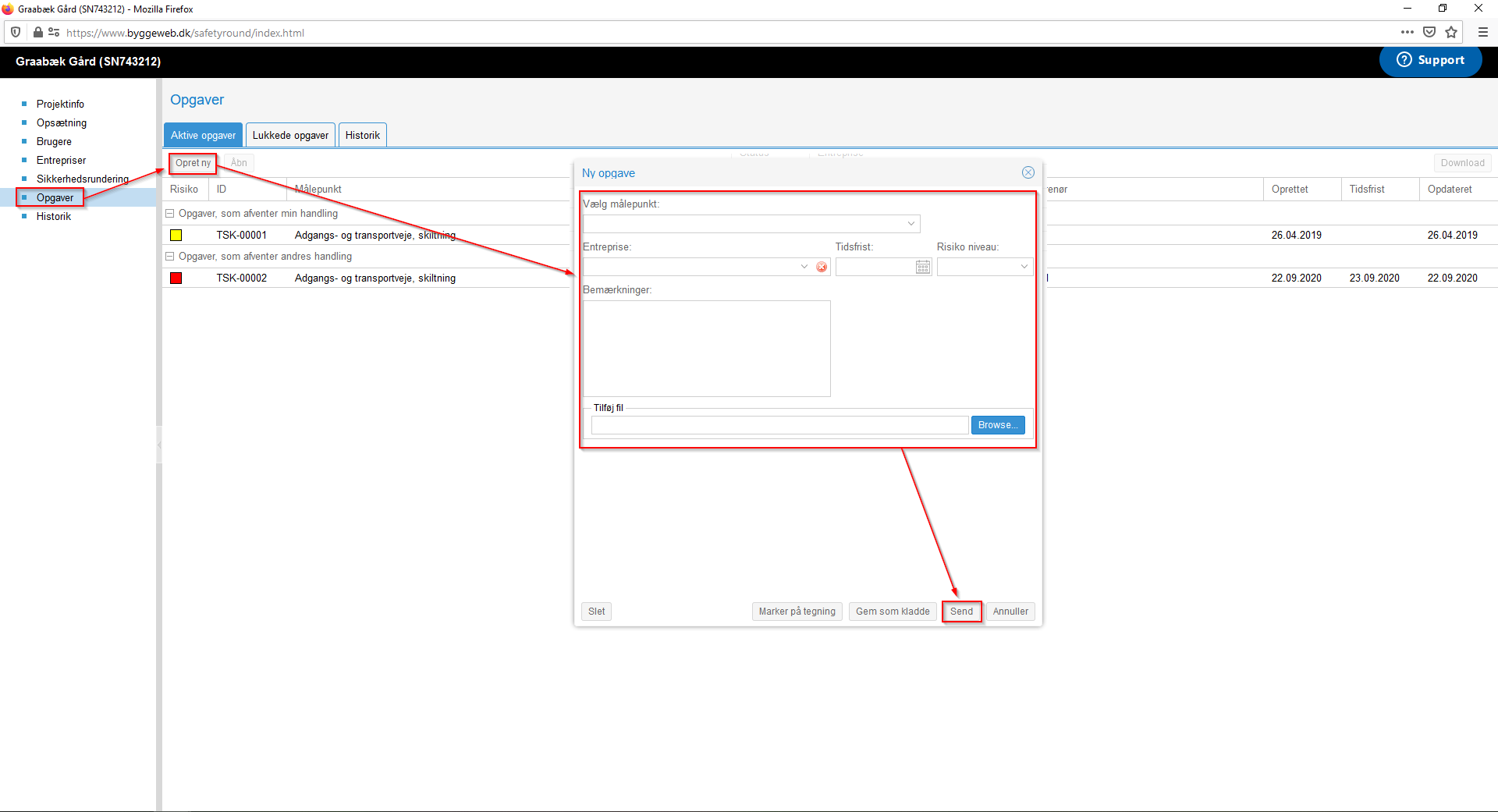
Task: Click the Save to Pocket icon
Action: [x=1429, y=32]
